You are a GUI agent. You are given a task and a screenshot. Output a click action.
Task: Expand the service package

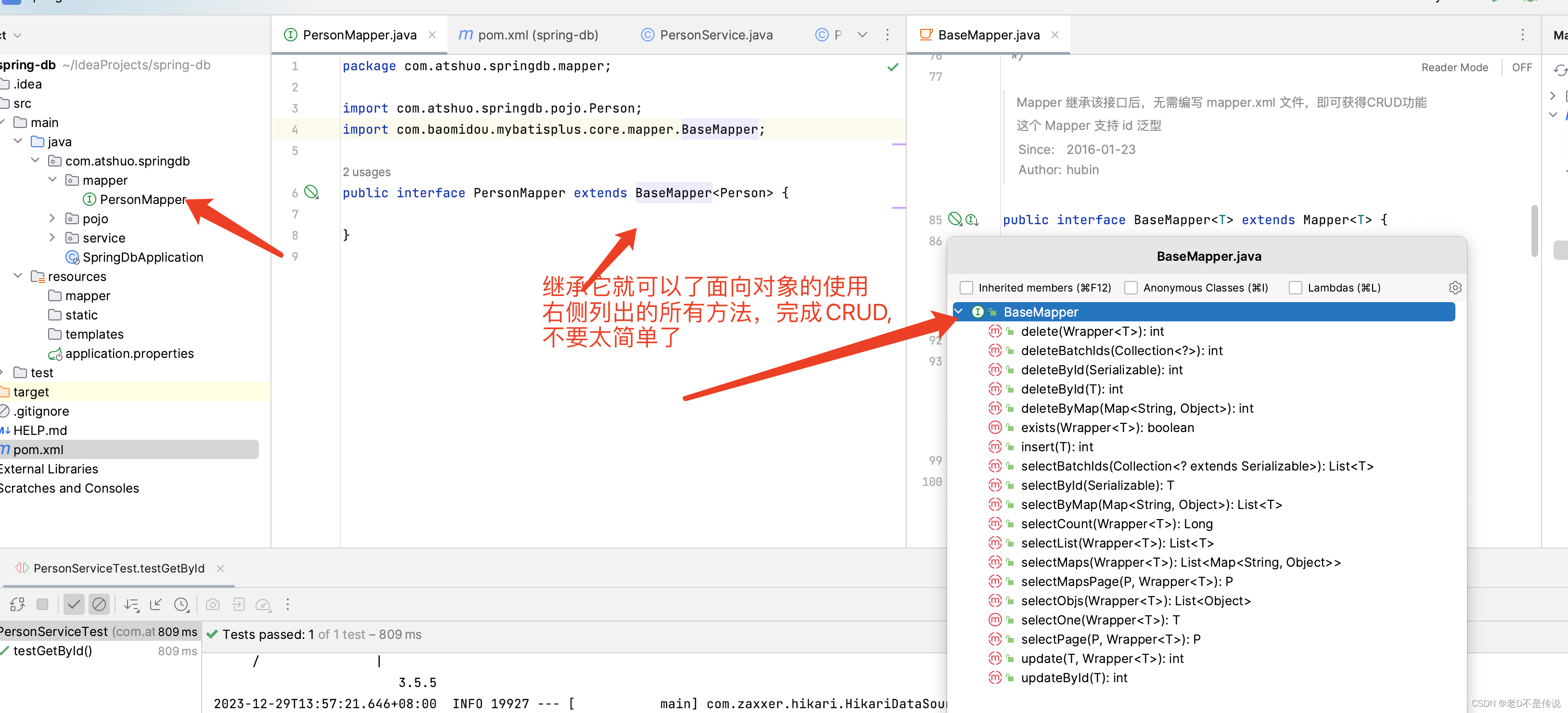point(52,237)
